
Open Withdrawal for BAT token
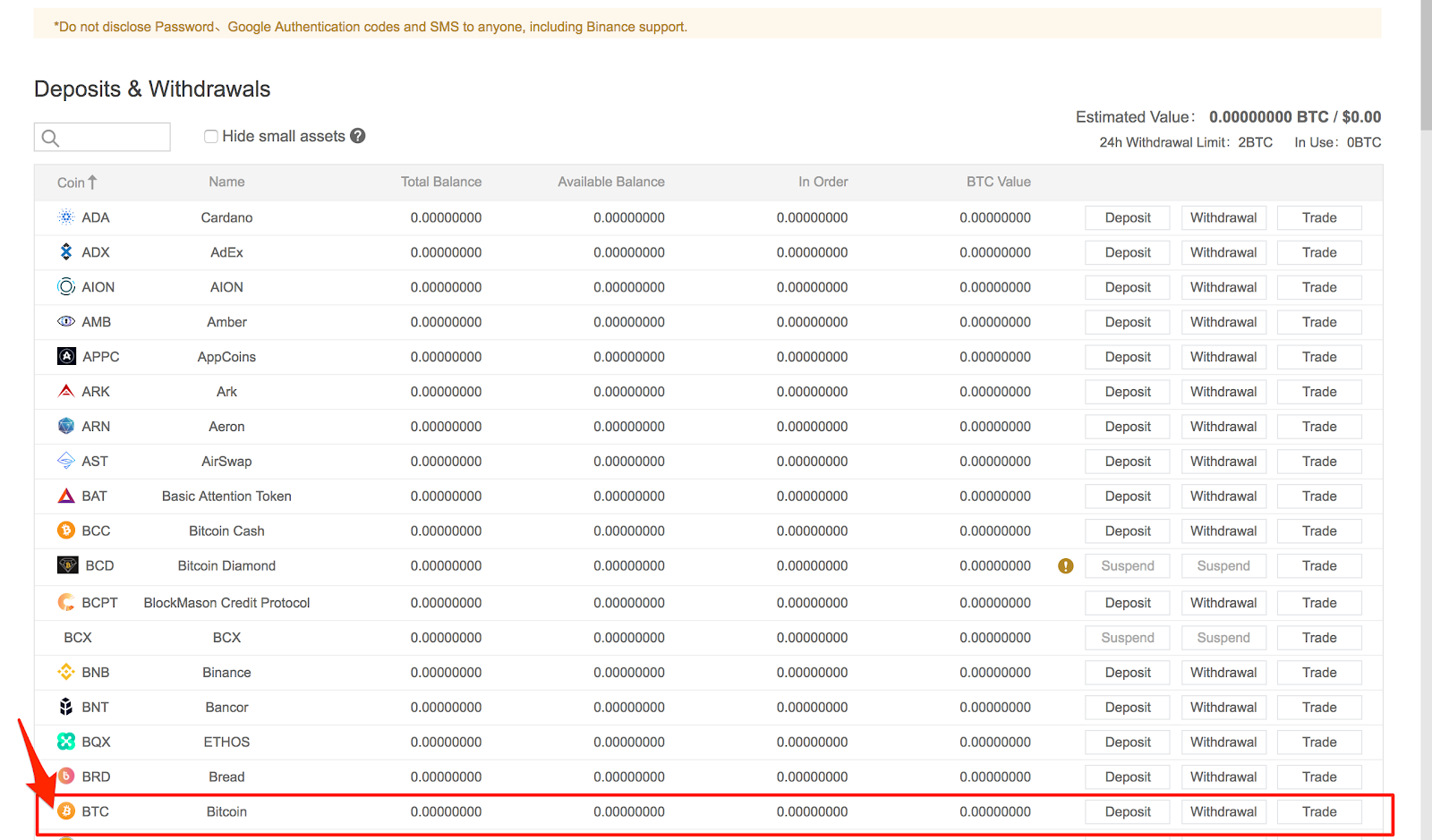click(x=1223, y=496)
